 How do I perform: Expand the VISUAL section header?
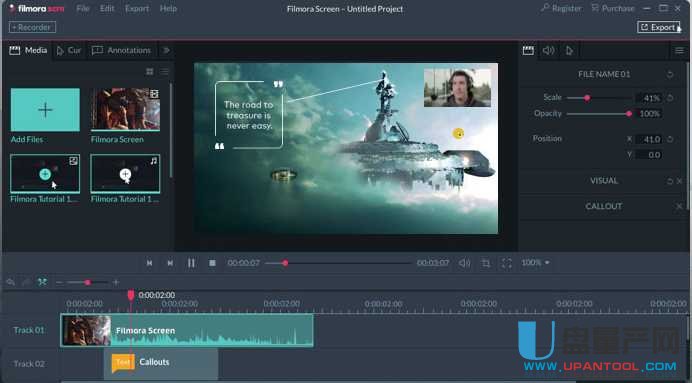(x=604, y=180)
